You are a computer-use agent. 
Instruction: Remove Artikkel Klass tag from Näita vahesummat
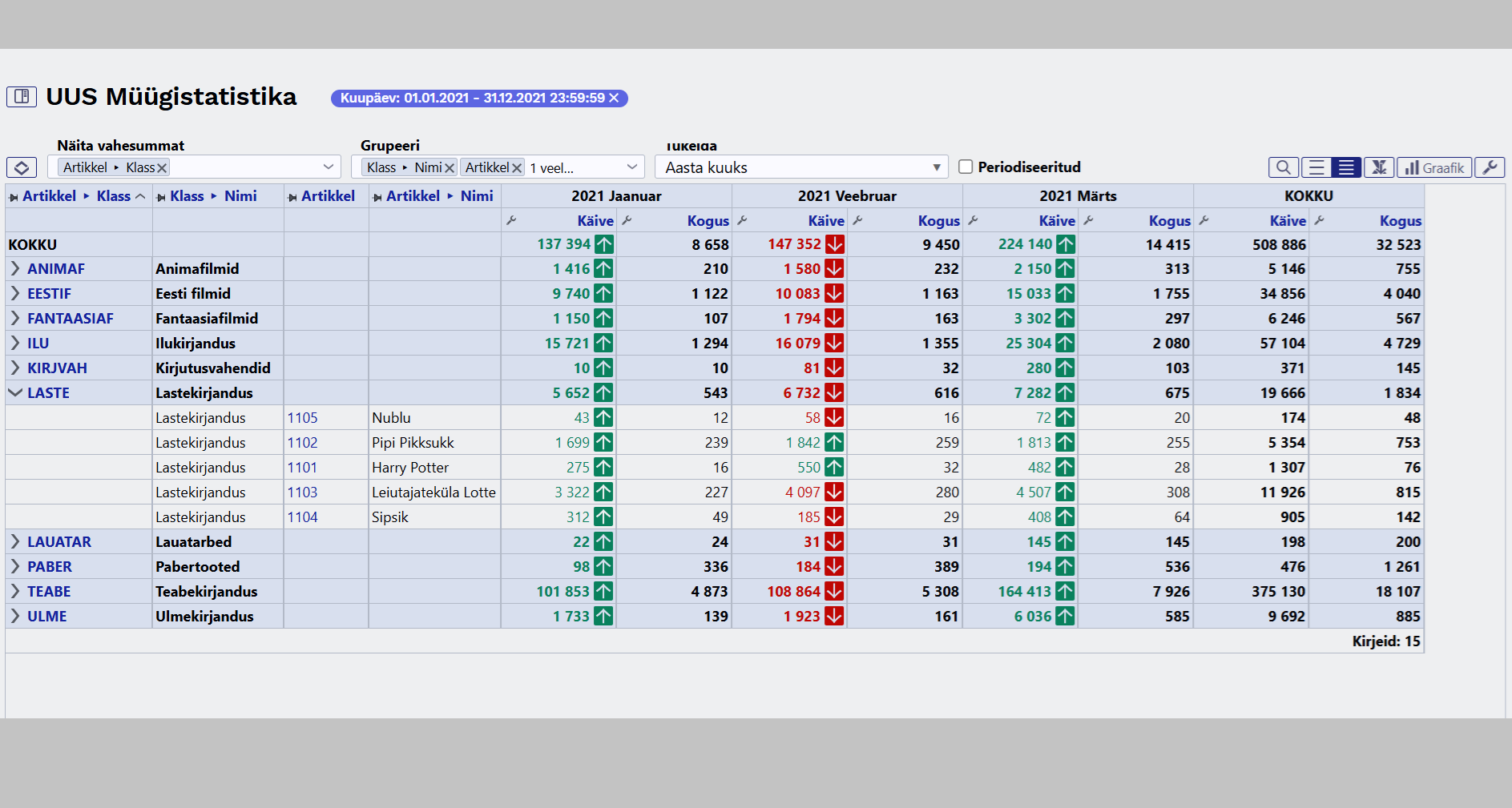[162, 168]
